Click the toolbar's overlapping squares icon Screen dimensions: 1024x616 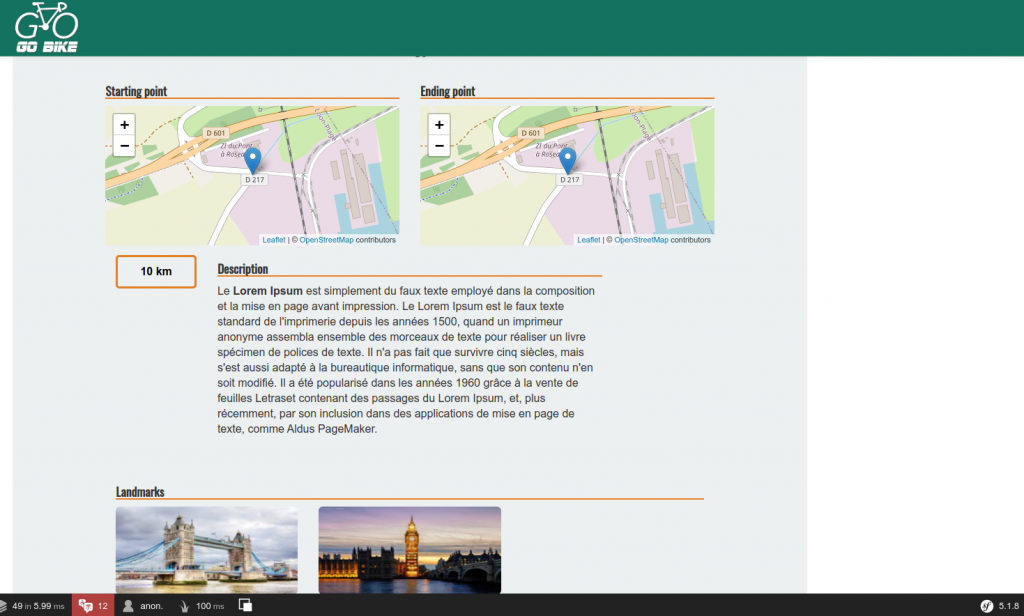point(245,605)
